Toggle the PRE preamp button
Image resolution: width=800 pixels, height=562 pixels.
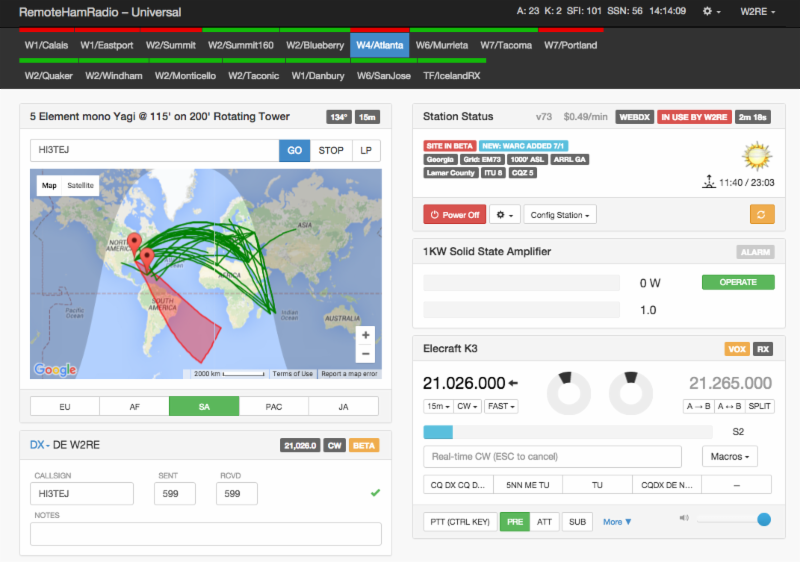[x=514, y=521]
